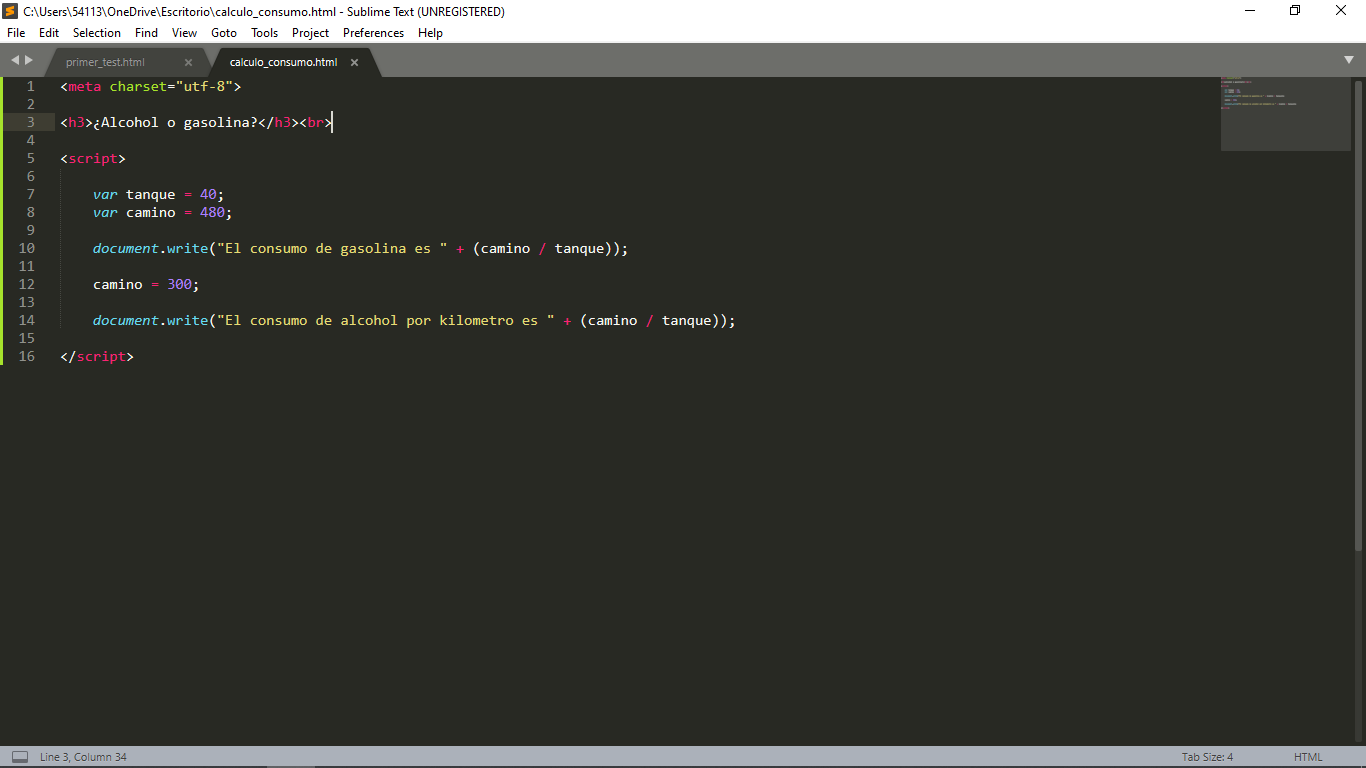The width and height of the screenshot is (1366, 768).
Task: Click line number 16 in gutter
Action: tap(26, 356)
